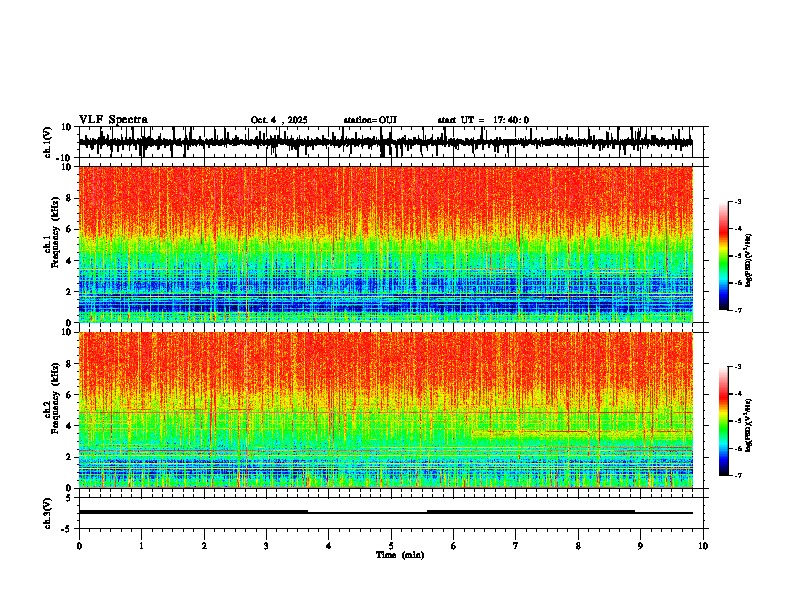Click the ch.2 spectrogram color scale bar

tap(723, 421)
